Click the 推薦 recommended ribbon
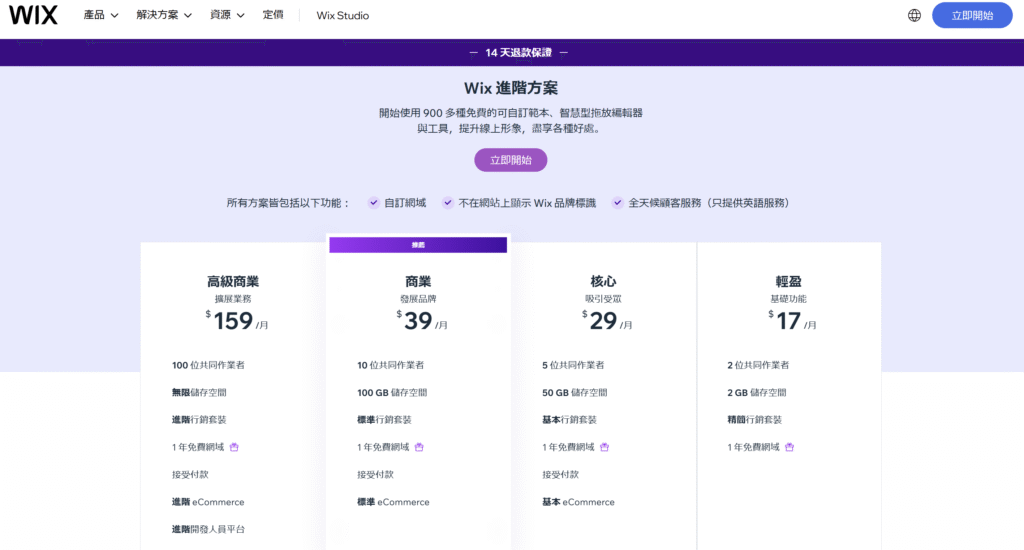This screenshot has height=550, width=1024. coord(418,245)
